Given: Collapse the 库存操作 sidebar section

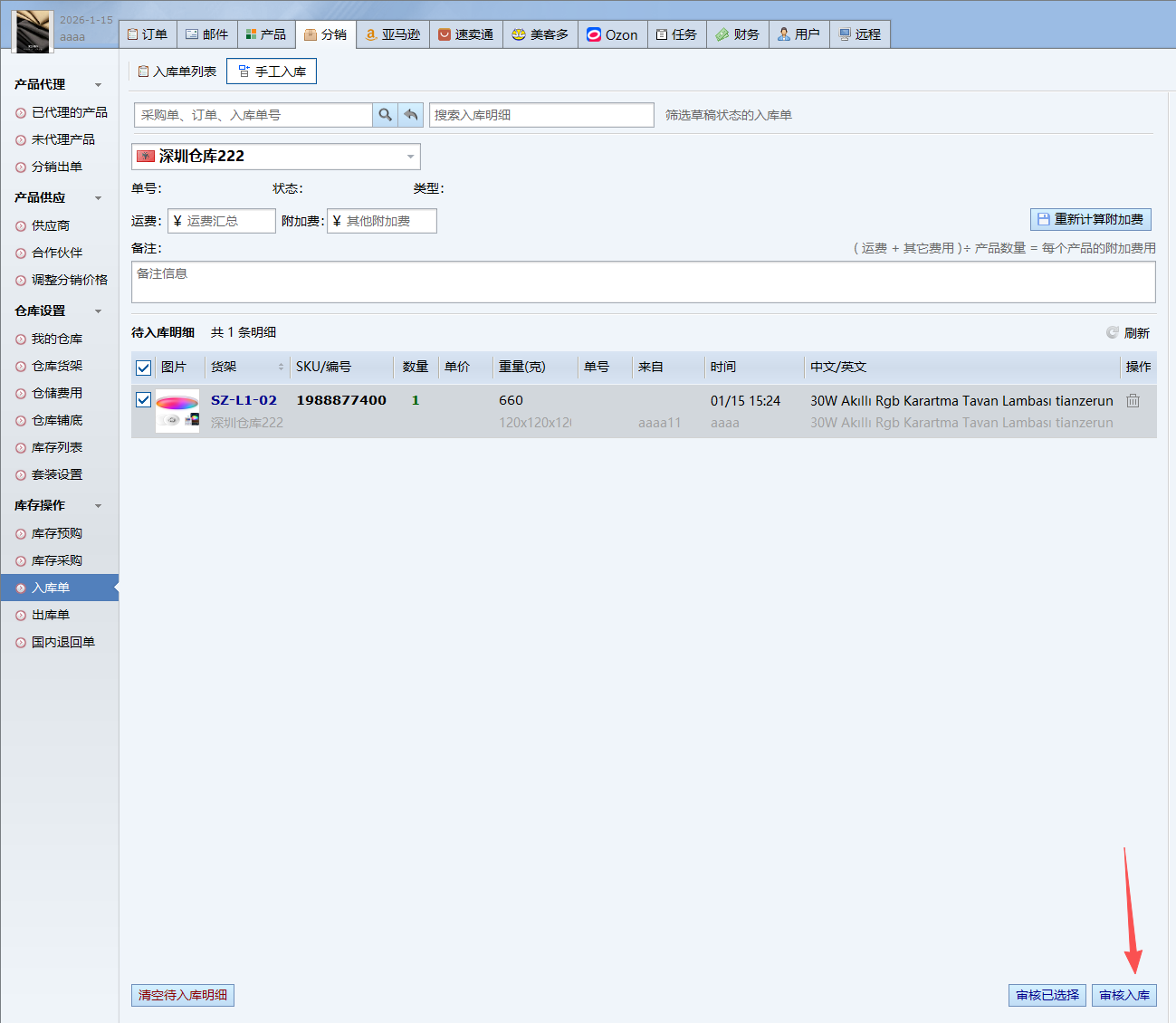Looking at the screenshot, I should (x=98, y=506).
